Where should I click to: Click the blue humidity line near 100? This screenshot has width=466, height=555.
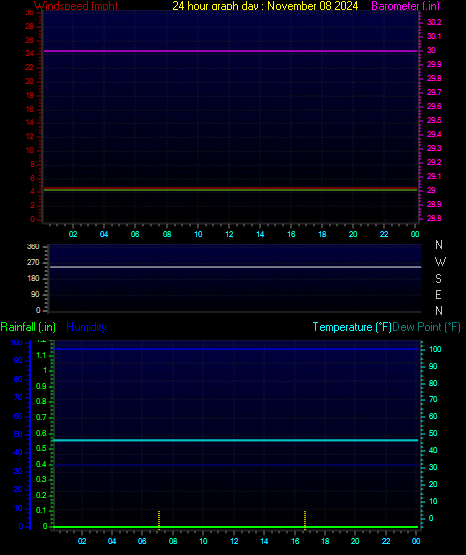[236, 349]
